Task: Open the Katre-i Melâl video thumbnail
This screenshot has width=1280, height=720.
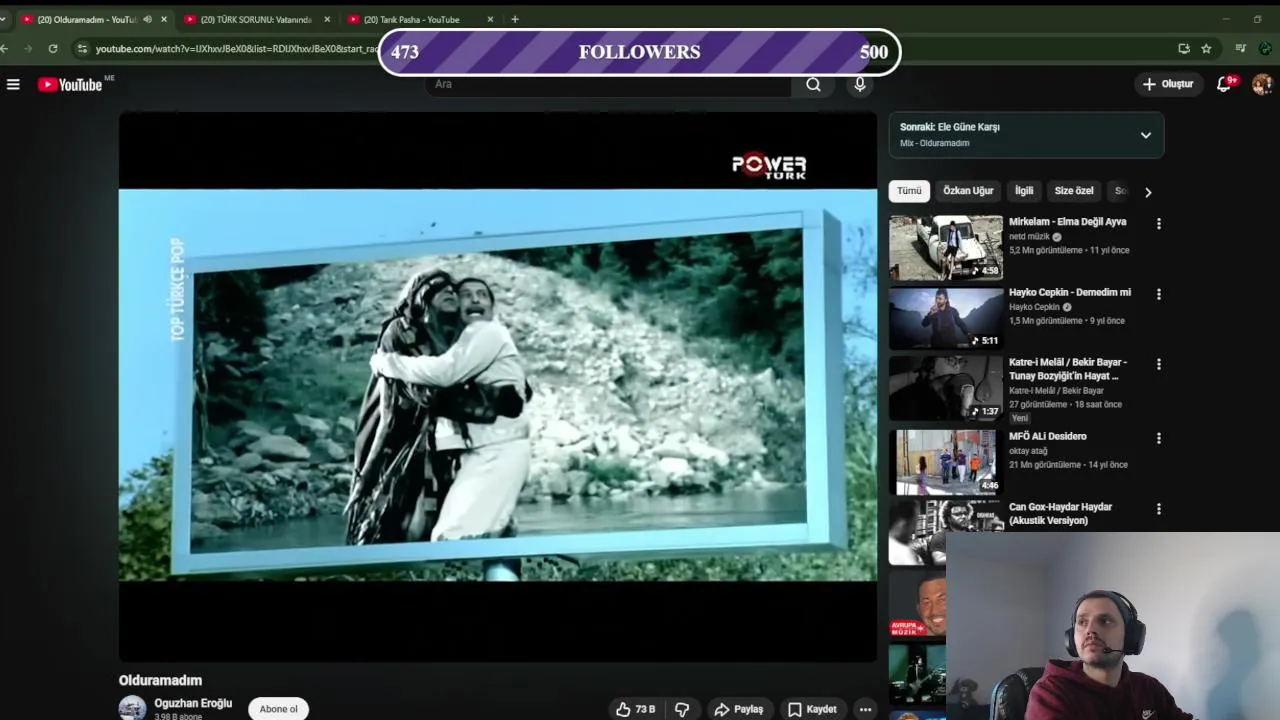Action: [946, 388]
